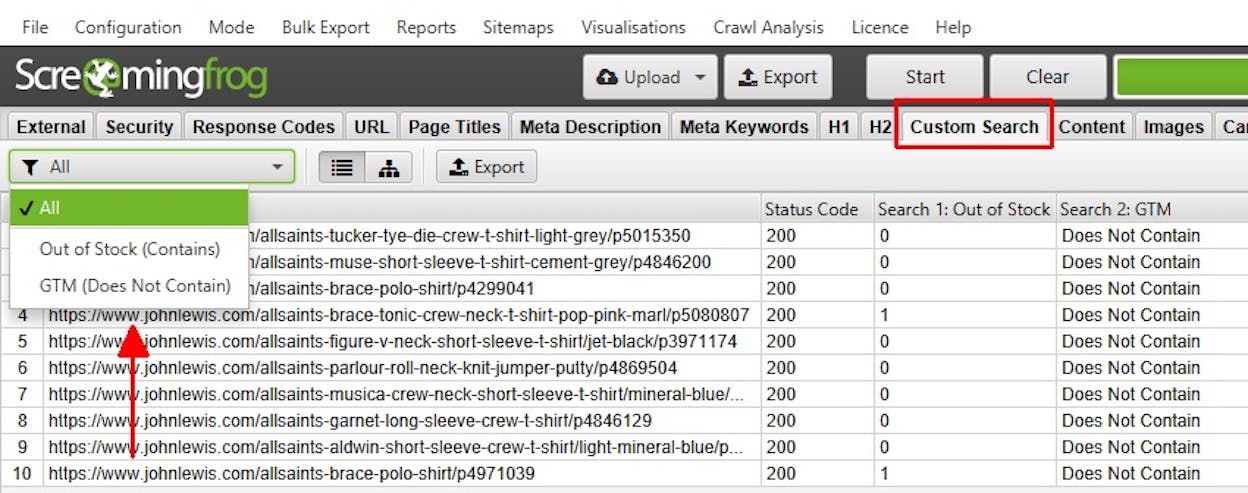Switch to the Content tab
1248x493 pixels.
pos(1092,127)
